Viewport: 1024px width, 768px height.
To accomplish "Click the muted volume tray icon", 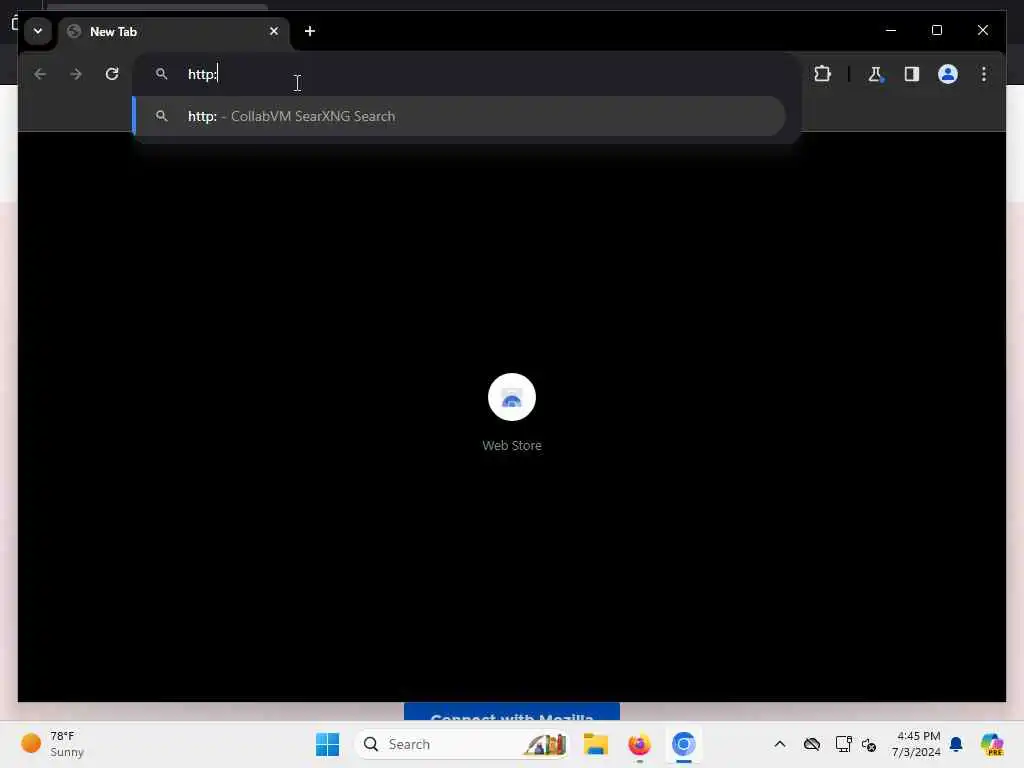I will [869, 744].
